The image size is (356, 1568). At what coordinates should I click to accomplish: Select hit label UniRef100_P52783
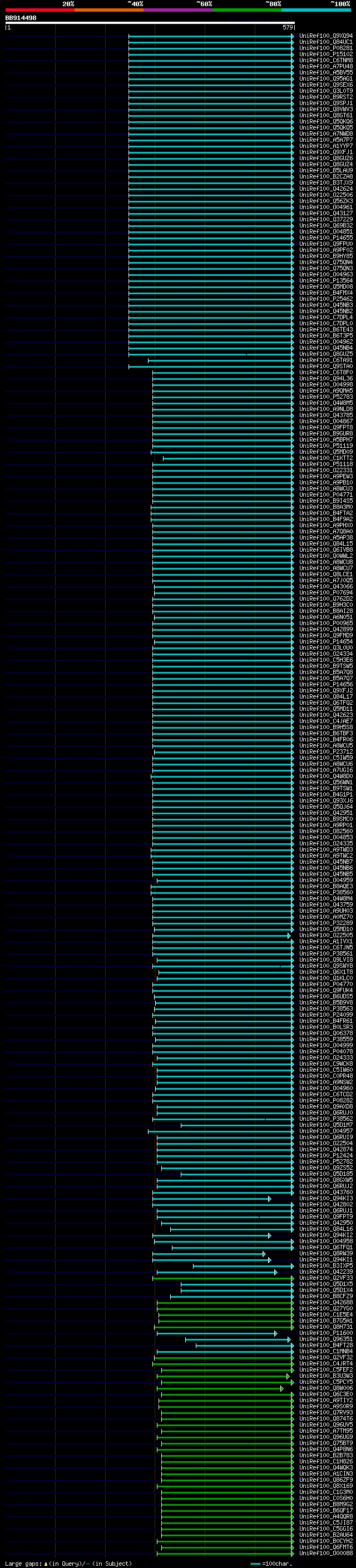click(326, 397)
